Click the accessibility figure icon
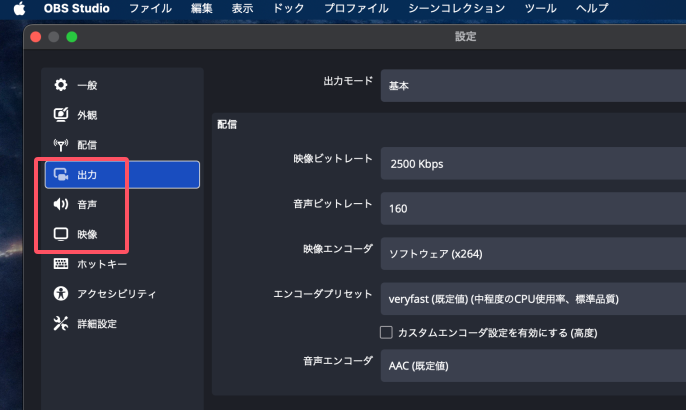 coord(61,294)
